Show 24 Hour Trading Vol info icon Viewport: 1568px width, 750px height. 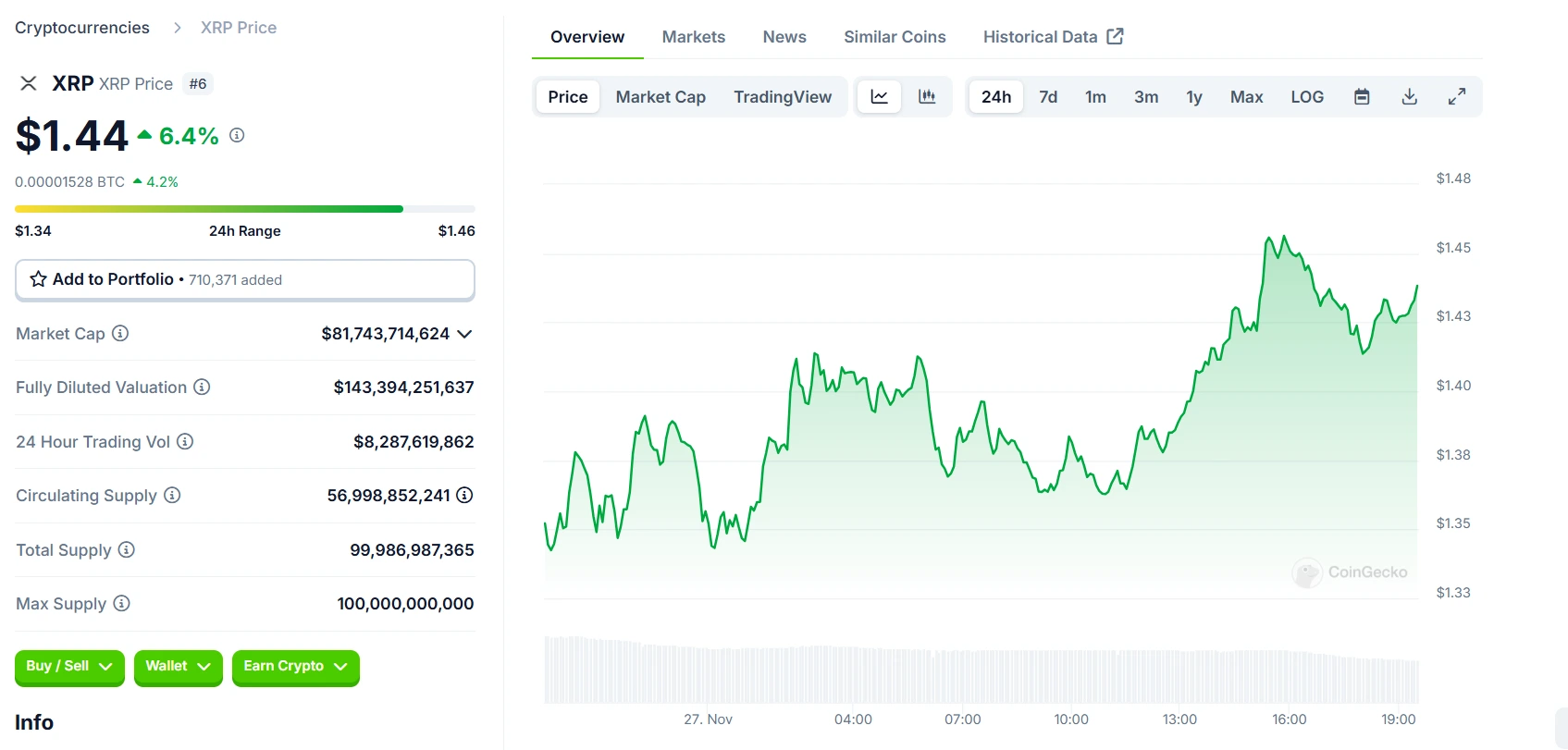(x=185, y=441)
